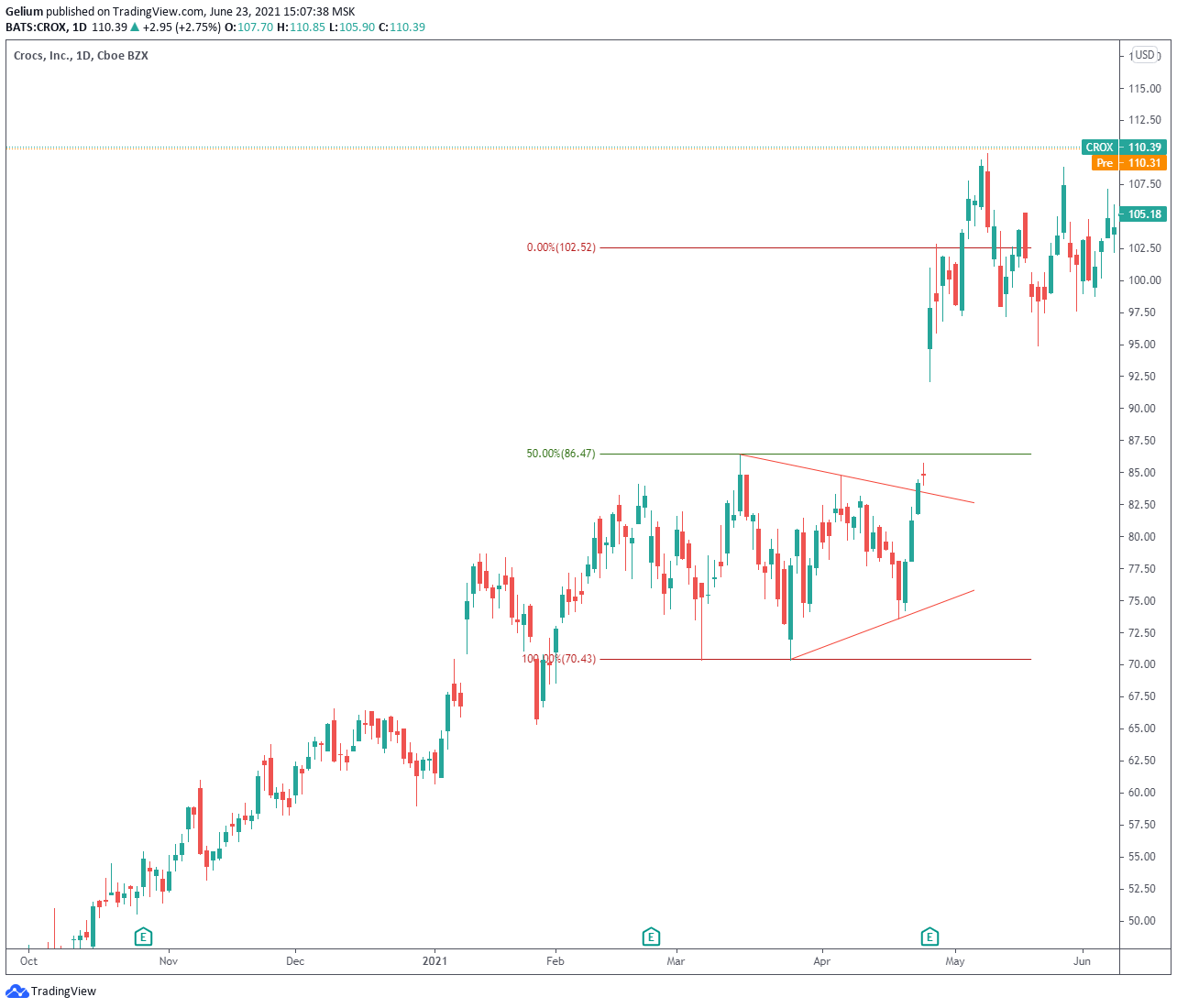Click the earnings E marker near March
Screen dimensions: 1177x1008
click(650, 937)
